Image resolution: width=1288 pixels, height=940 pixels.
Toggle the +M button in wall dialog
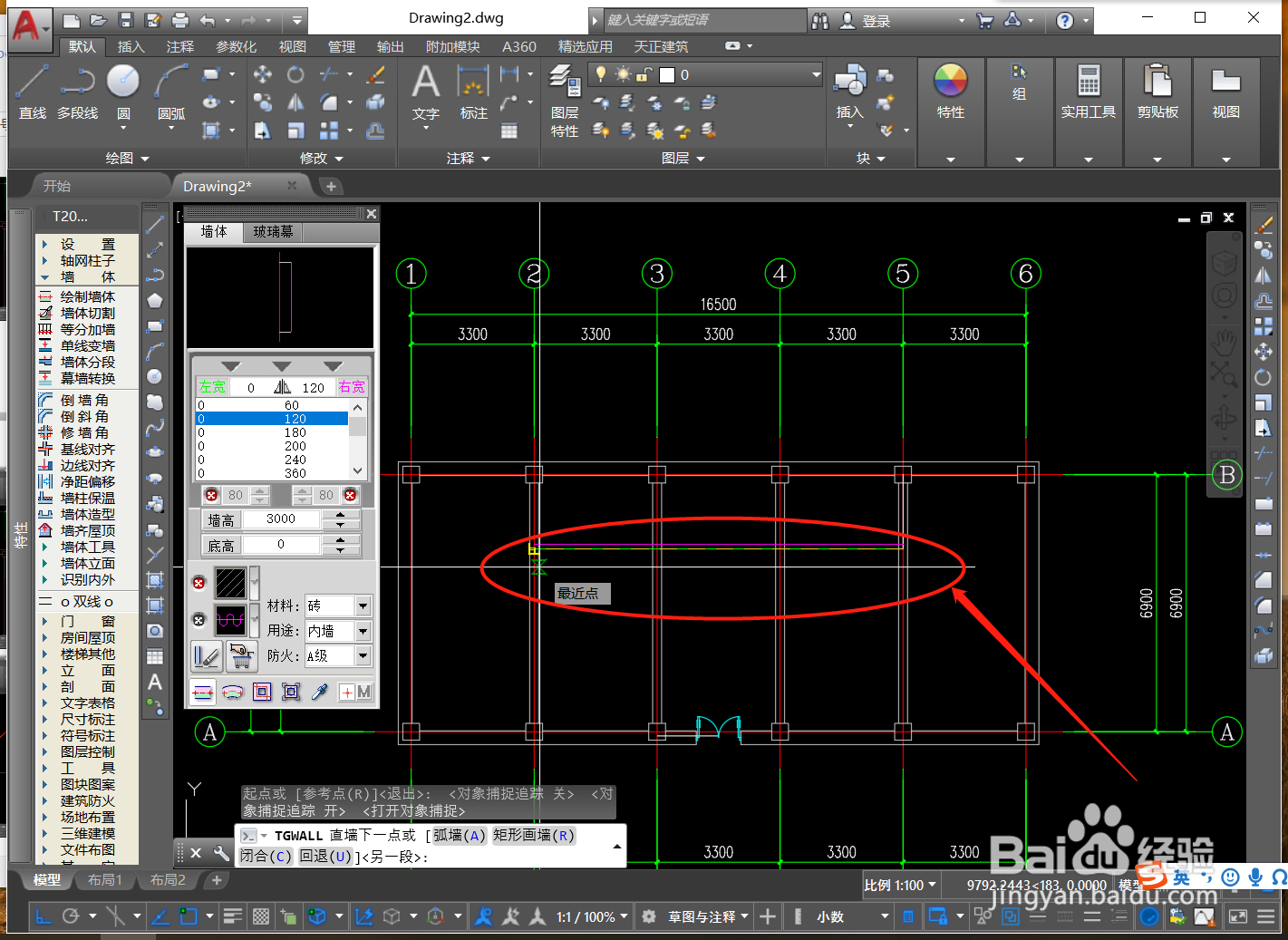tap(355, 693)
